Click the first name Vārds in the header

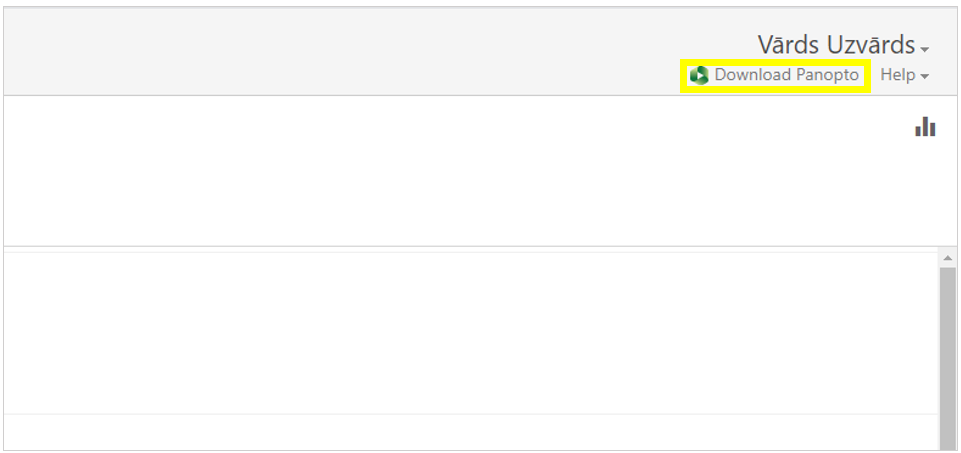click(x=787, y=45)
